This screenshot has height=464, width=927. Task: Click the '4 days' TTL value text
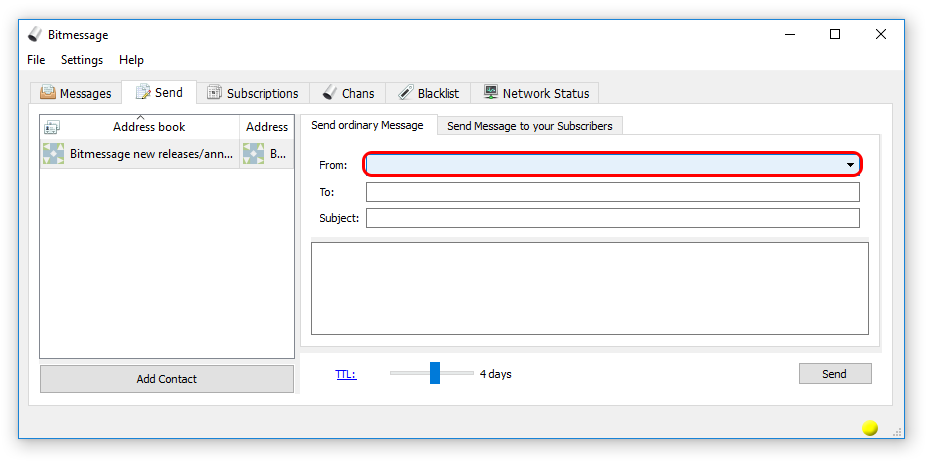(x=495, y=374)
